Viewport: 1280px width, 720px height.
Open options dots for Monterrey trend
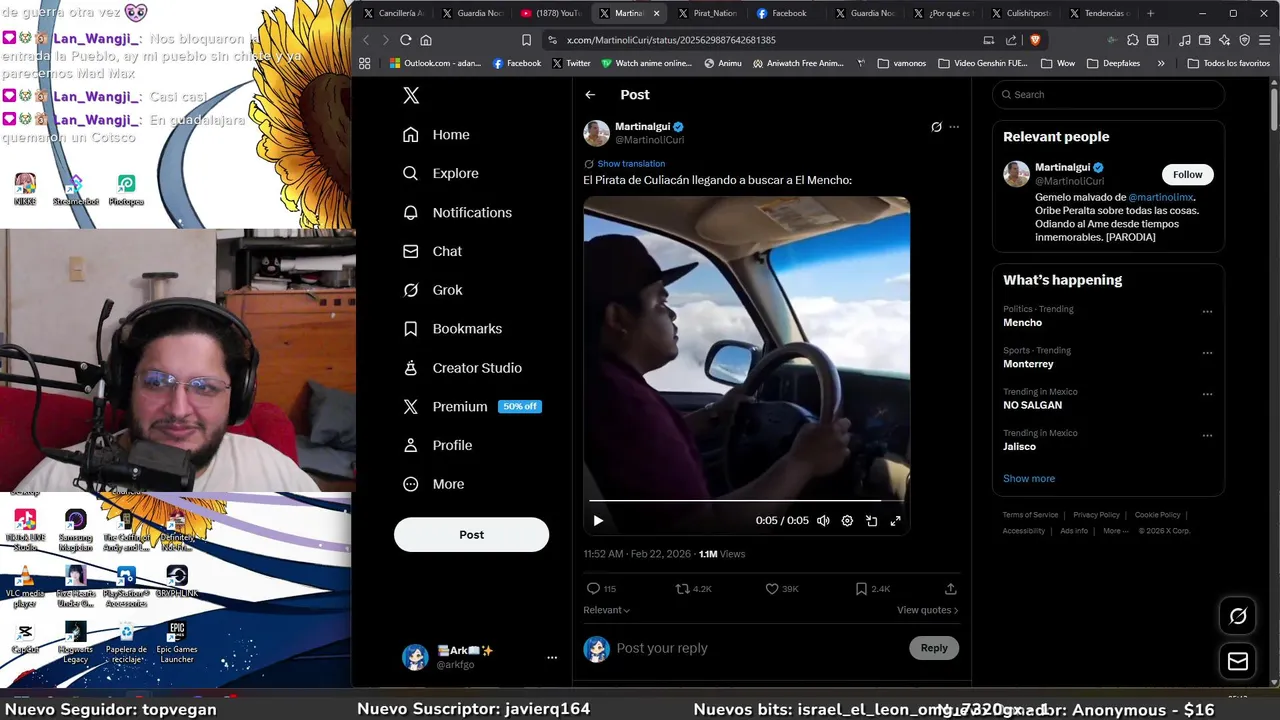1207,353
